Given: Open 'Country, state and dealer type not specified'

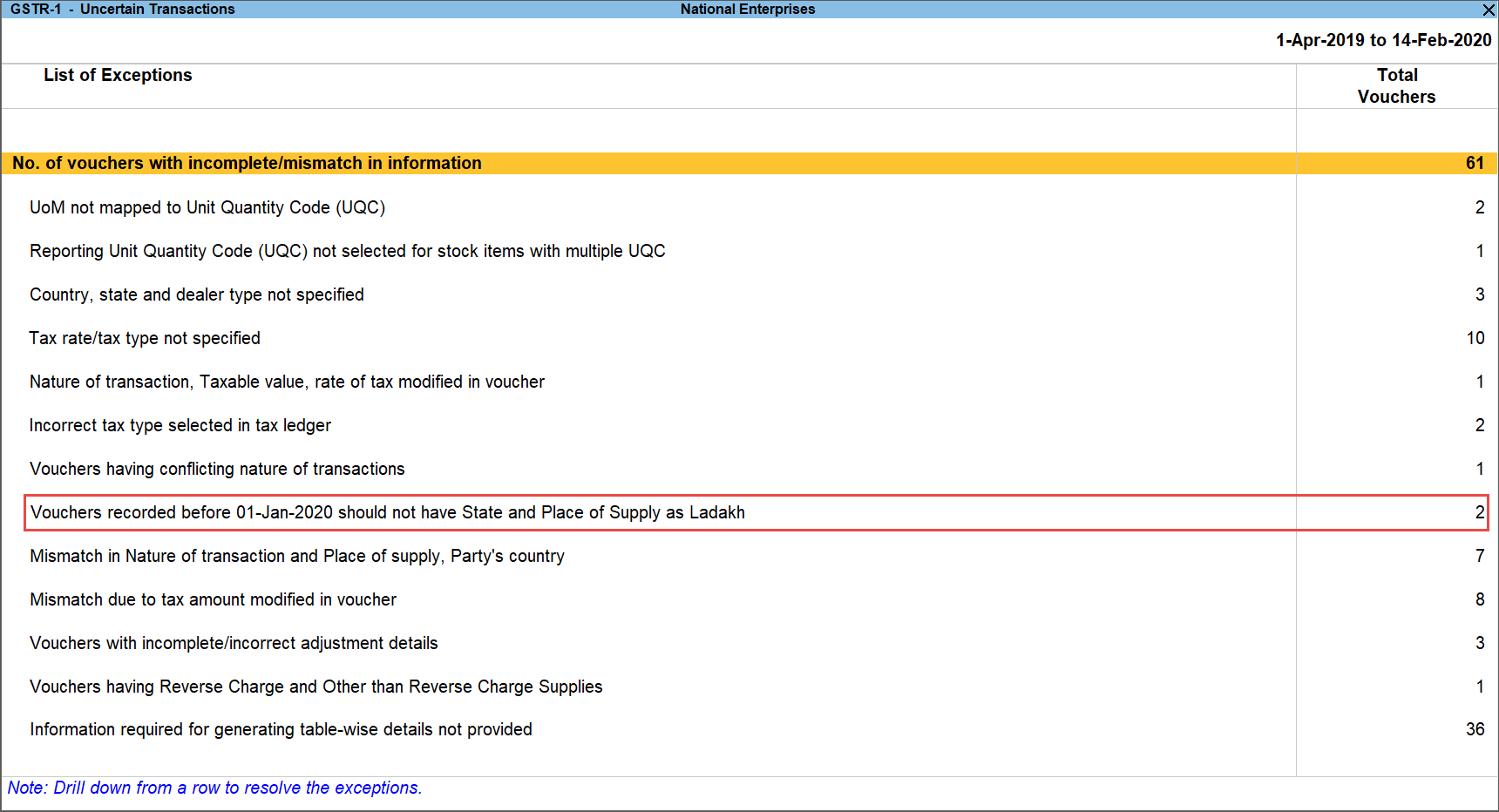Looking at the screenshot, I should 749,294.
